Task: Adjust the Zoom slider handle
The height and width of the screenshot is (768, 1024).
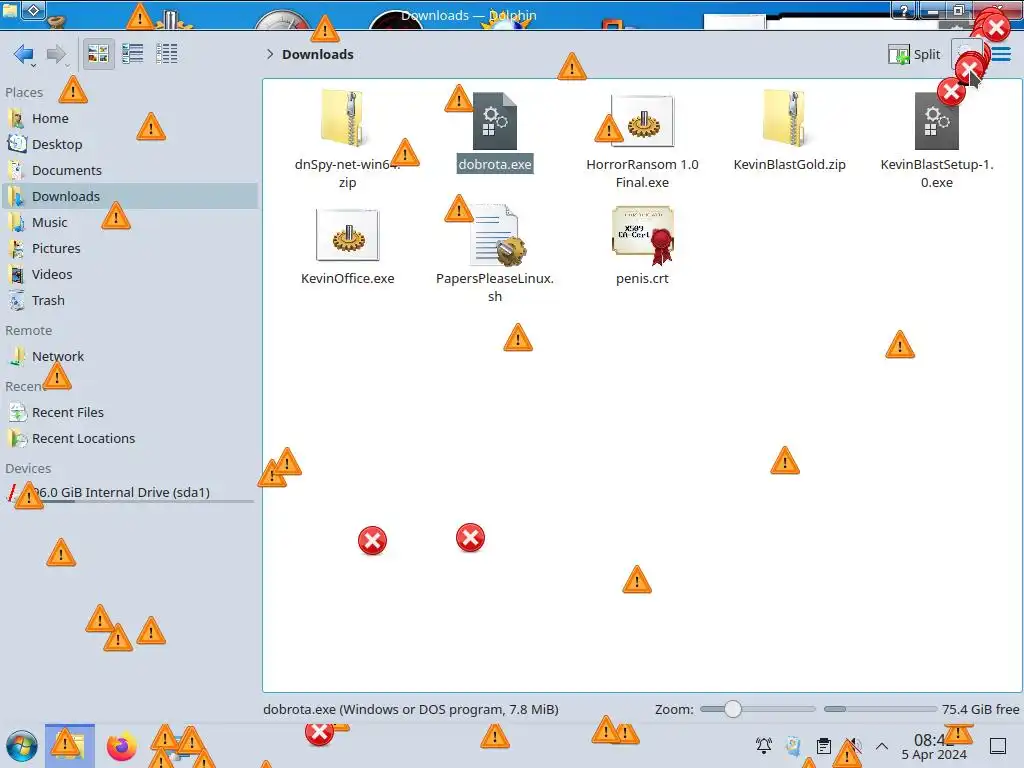Action: (x=733, y=709)
